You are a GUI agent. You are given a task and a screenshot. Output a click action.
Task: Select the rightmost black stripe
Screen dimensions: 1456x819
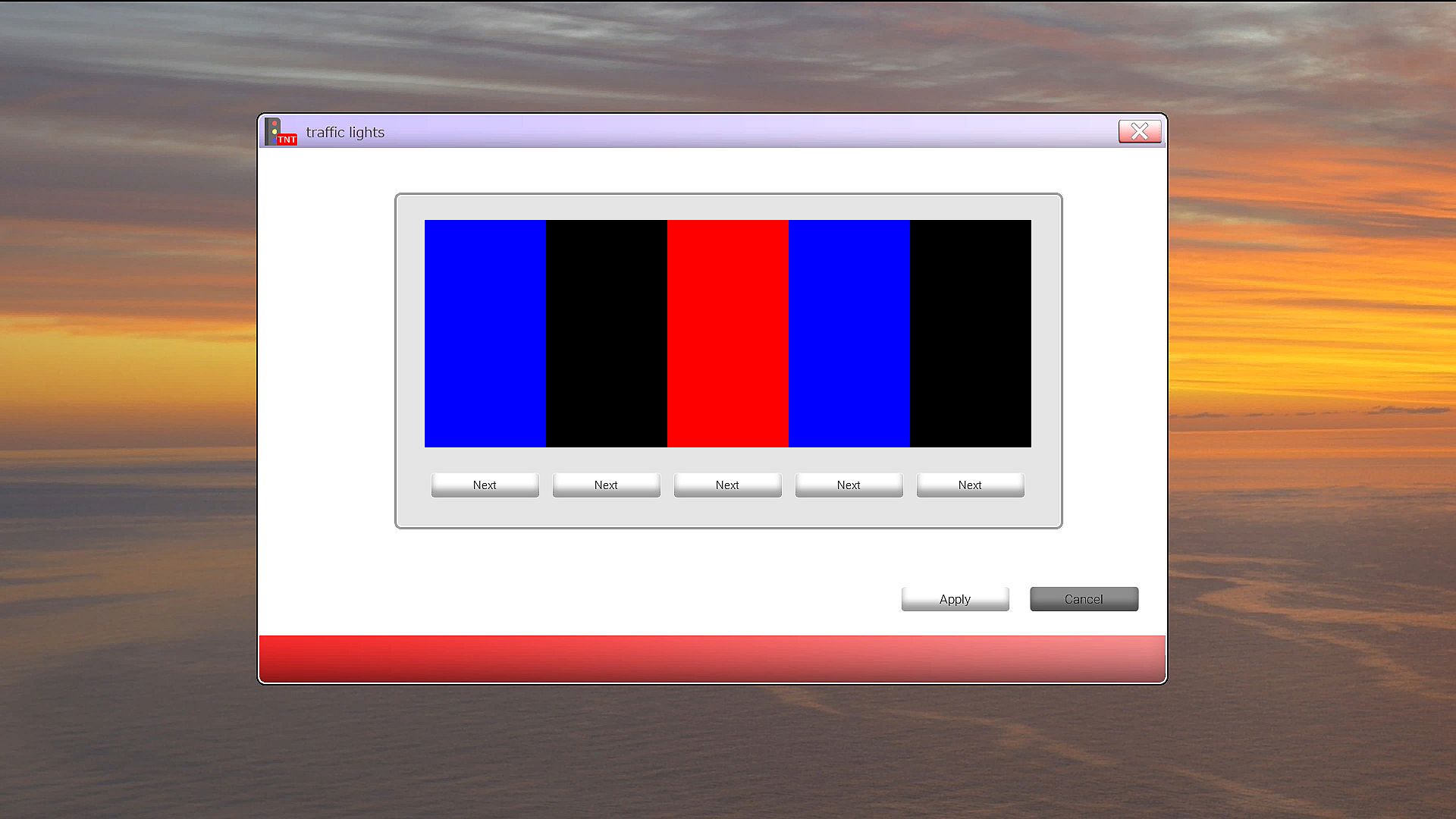click(971, 334)
